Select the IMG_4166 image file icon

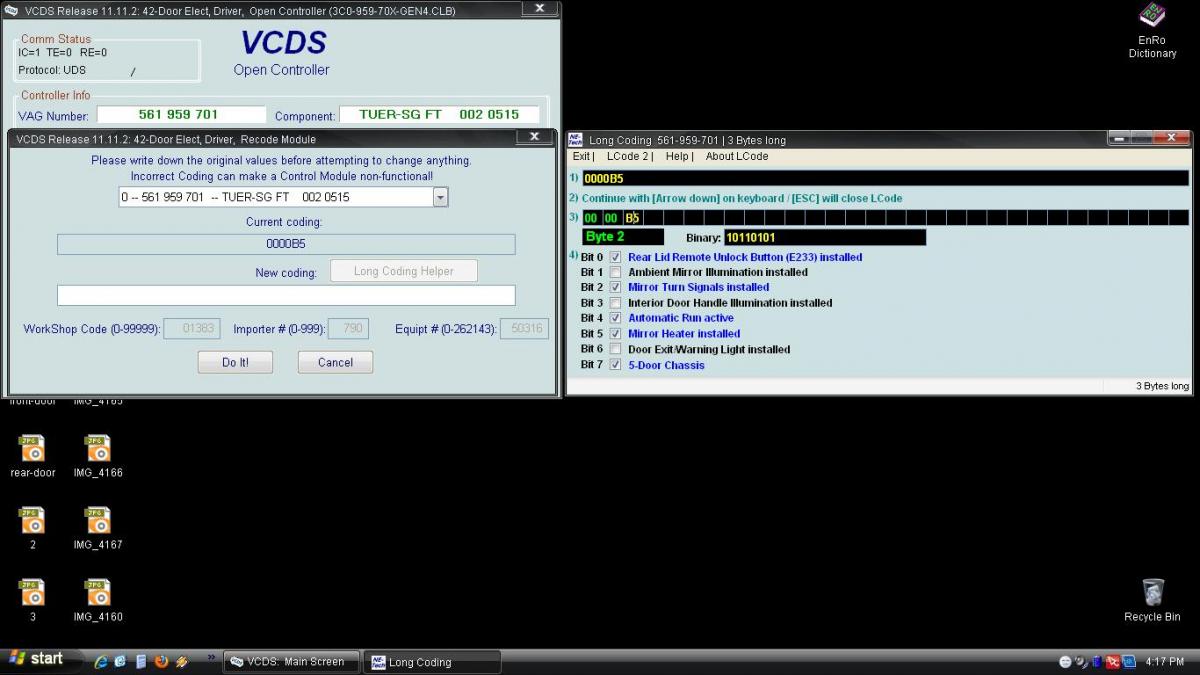(x=98, y=456)
